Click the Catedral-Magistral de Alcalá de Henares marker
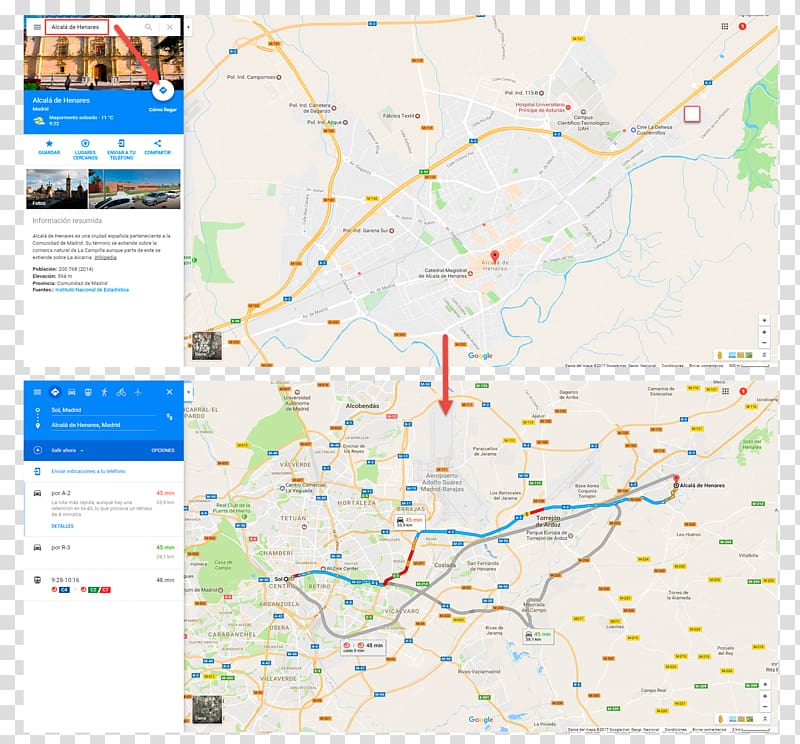 click(x=470, y=274)
